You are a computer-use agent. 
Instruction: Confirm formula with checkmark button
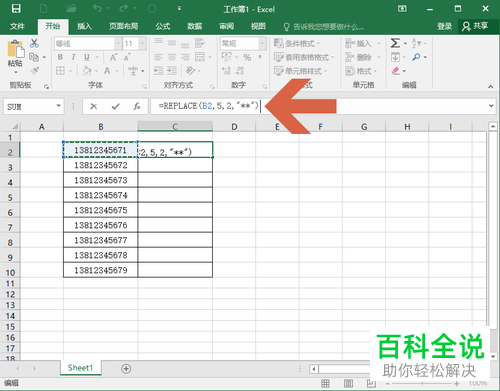(115, 106)
